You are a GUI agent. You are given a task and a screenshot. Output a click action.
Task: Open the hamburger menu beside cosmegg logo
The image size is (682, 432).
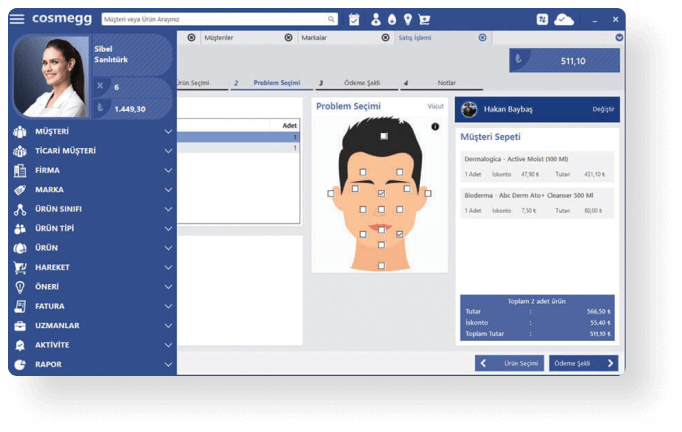tap(17, 19)
